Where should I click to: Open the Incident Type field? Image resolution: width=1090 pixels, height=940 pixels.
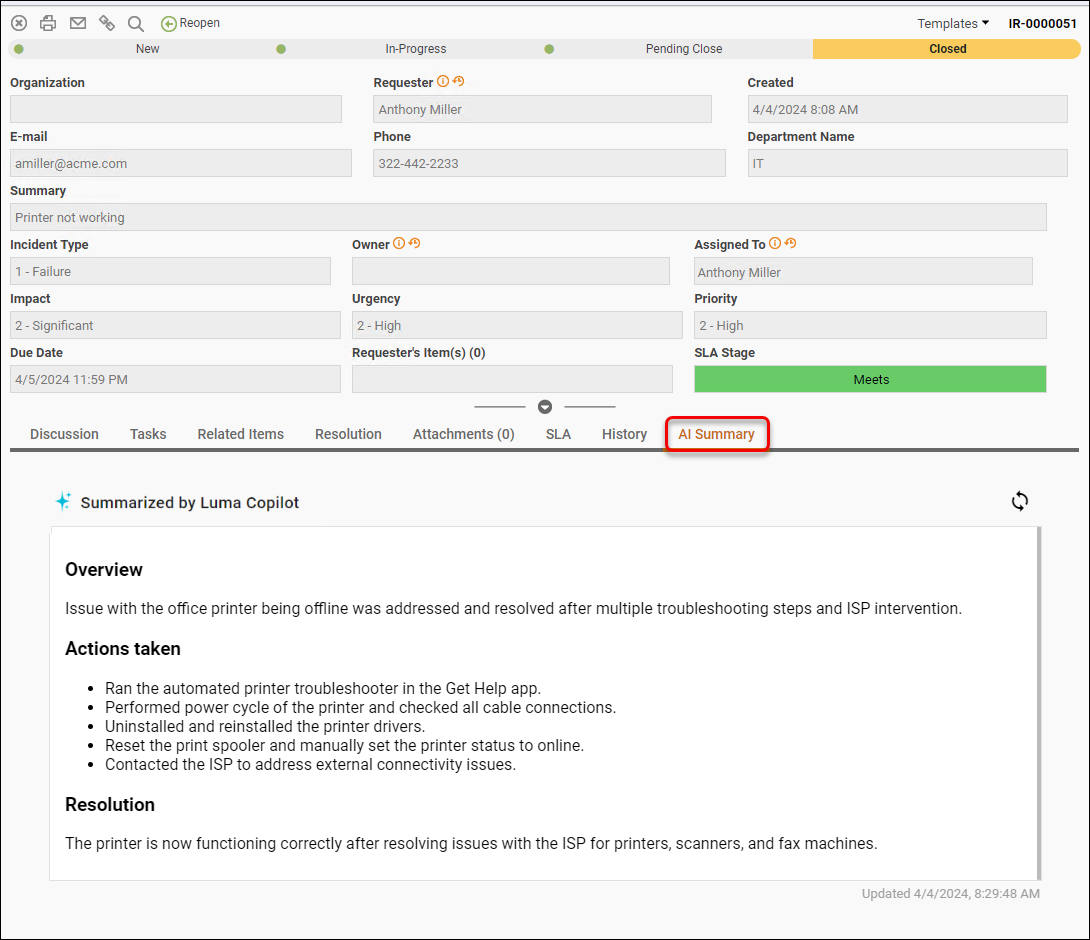coord(170,271)
